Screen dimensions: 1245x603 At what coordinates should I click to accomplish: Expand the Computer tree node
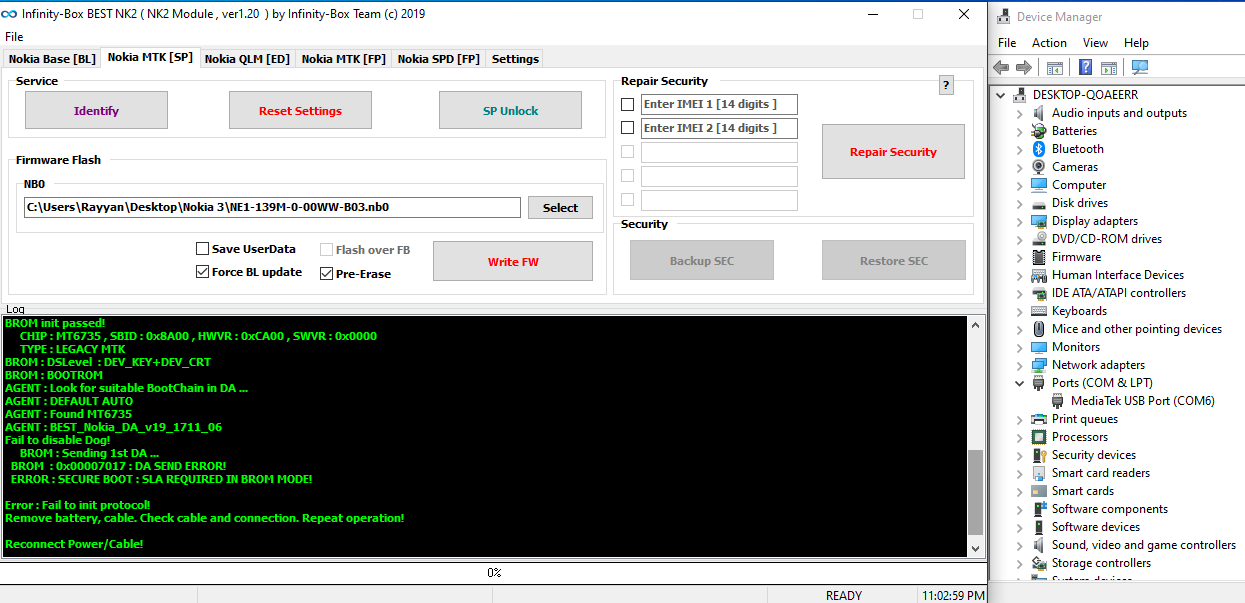pyautogui.click(x=1020, y=185)
